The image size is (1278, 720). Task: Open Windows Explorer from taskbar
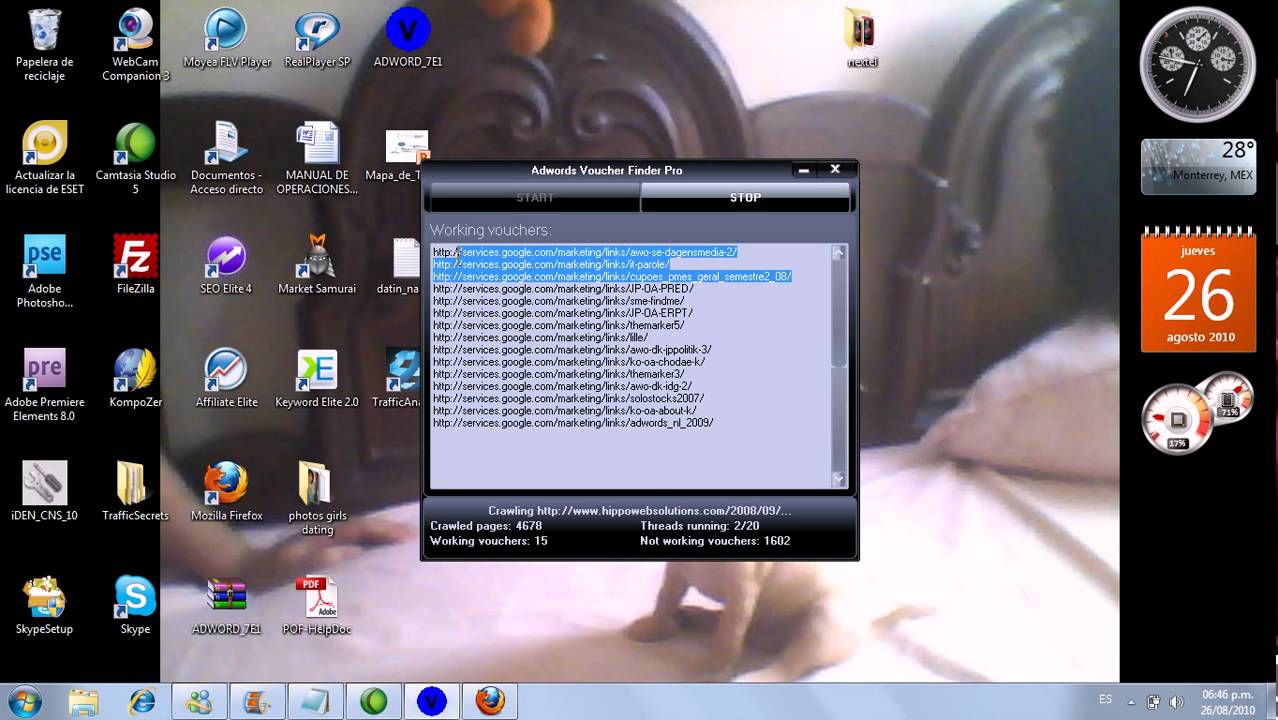tap(84, 702)
